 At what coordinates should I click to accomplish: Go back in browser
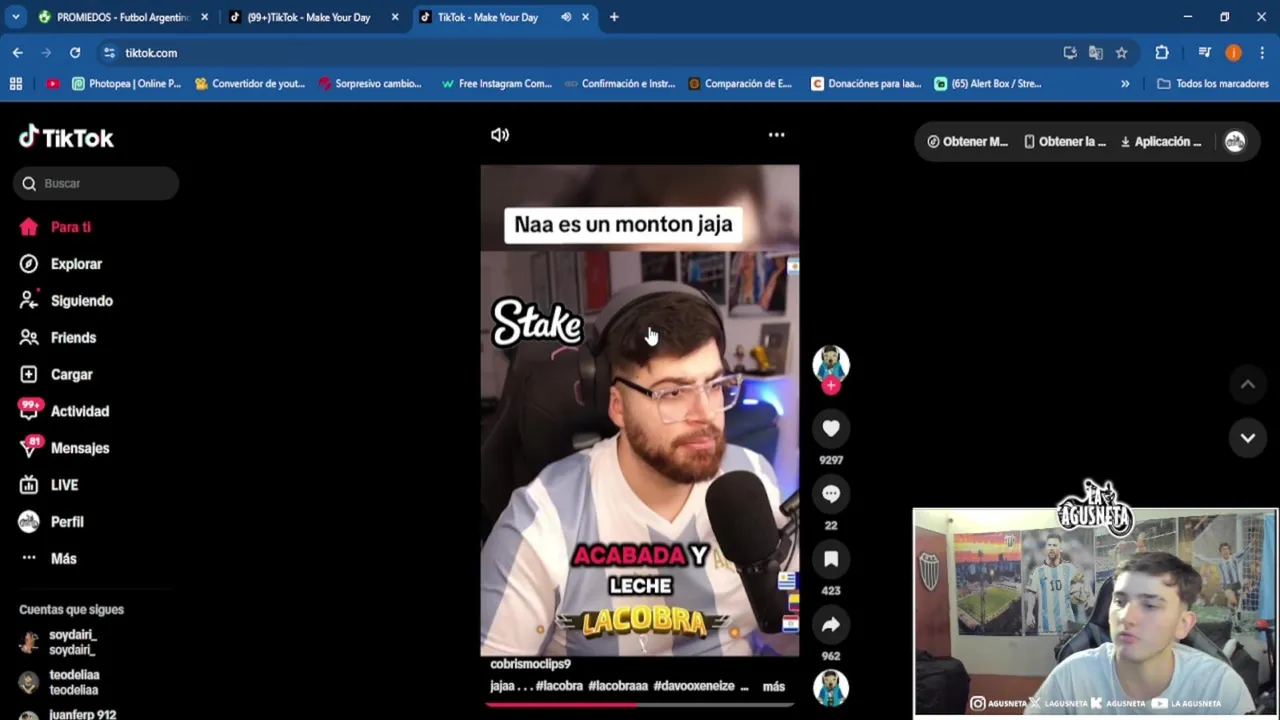point(18,53)
